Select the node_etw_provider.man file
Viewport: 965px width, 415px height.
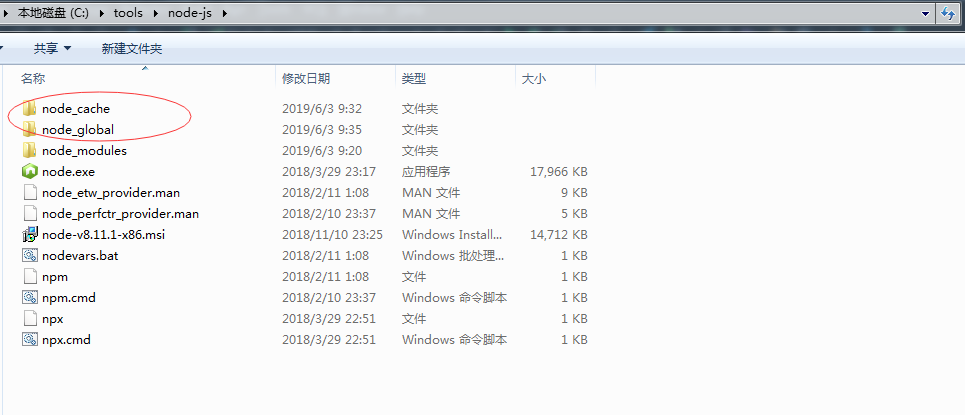pyautogui.click(x=110, y=192)
